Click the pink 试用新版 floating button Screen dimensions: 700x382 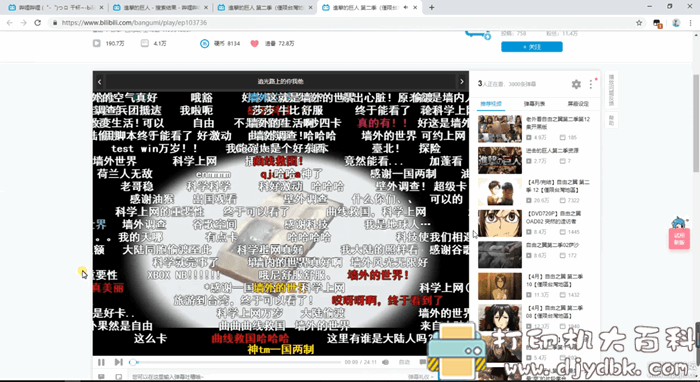click(x=679, y=238)
